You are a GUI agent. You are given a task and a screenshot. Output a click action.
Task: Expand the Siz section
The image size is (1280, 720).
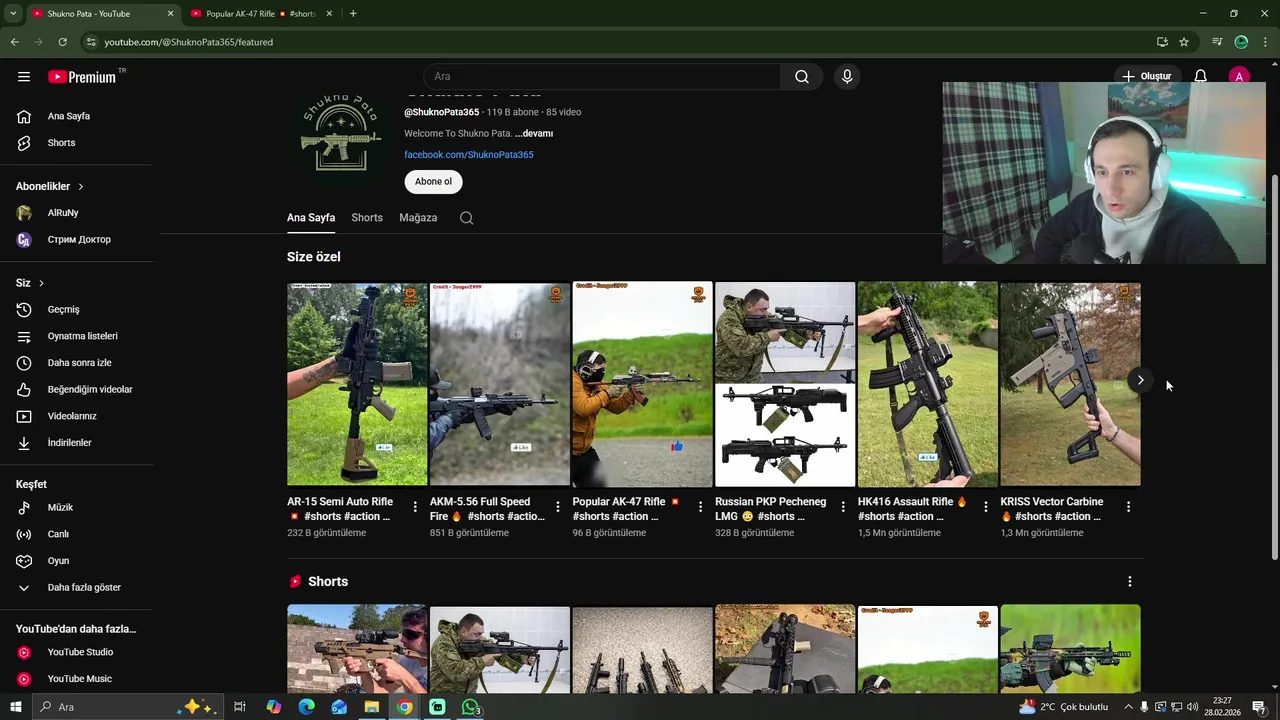[x=30, y=283]
